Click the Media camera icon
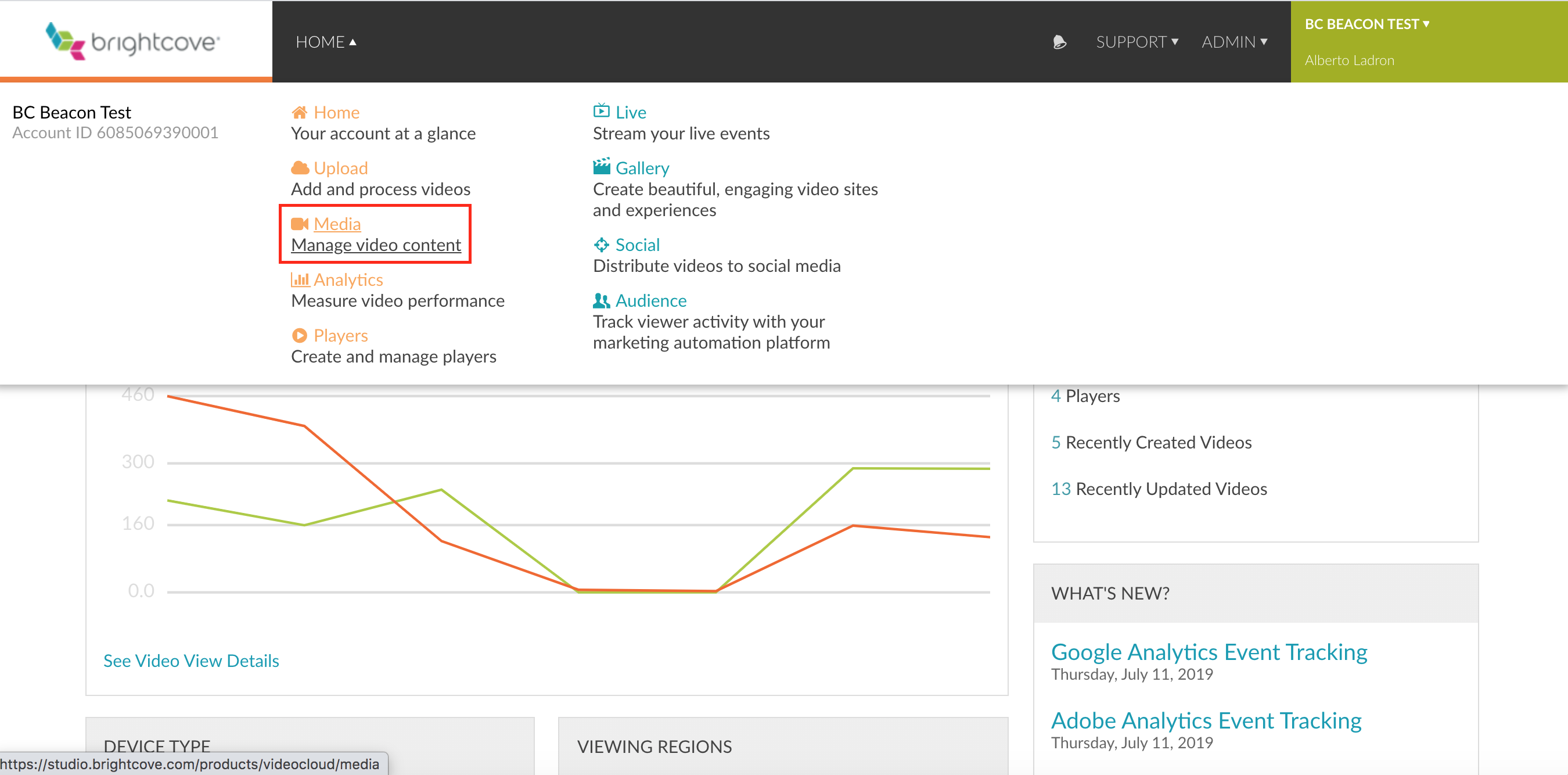Image resolution: width=1568 pixels, height=775 pixels. point(300,224)
